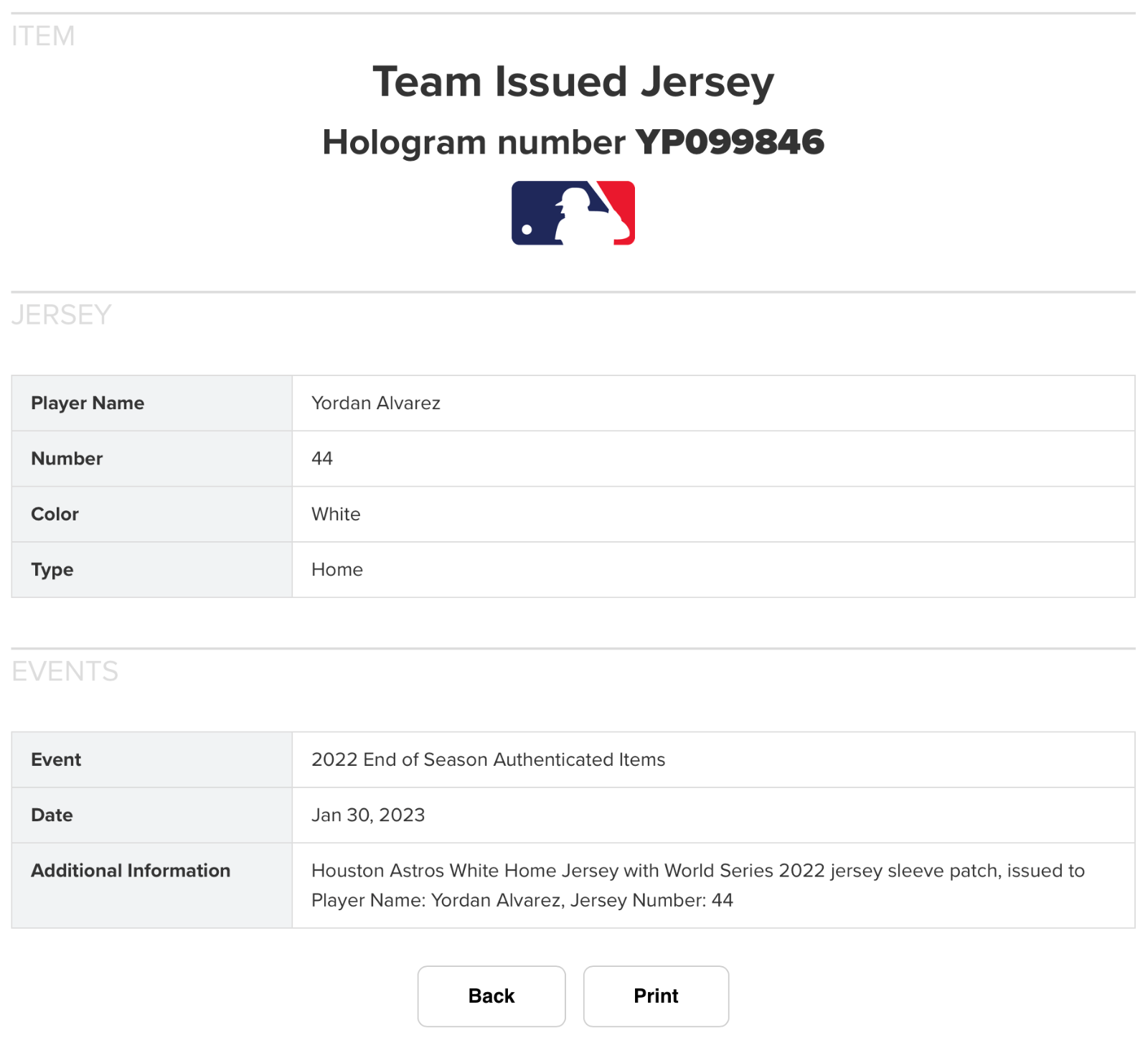
Task: Select the hologram number YP099846
Action: click(730, 142)
